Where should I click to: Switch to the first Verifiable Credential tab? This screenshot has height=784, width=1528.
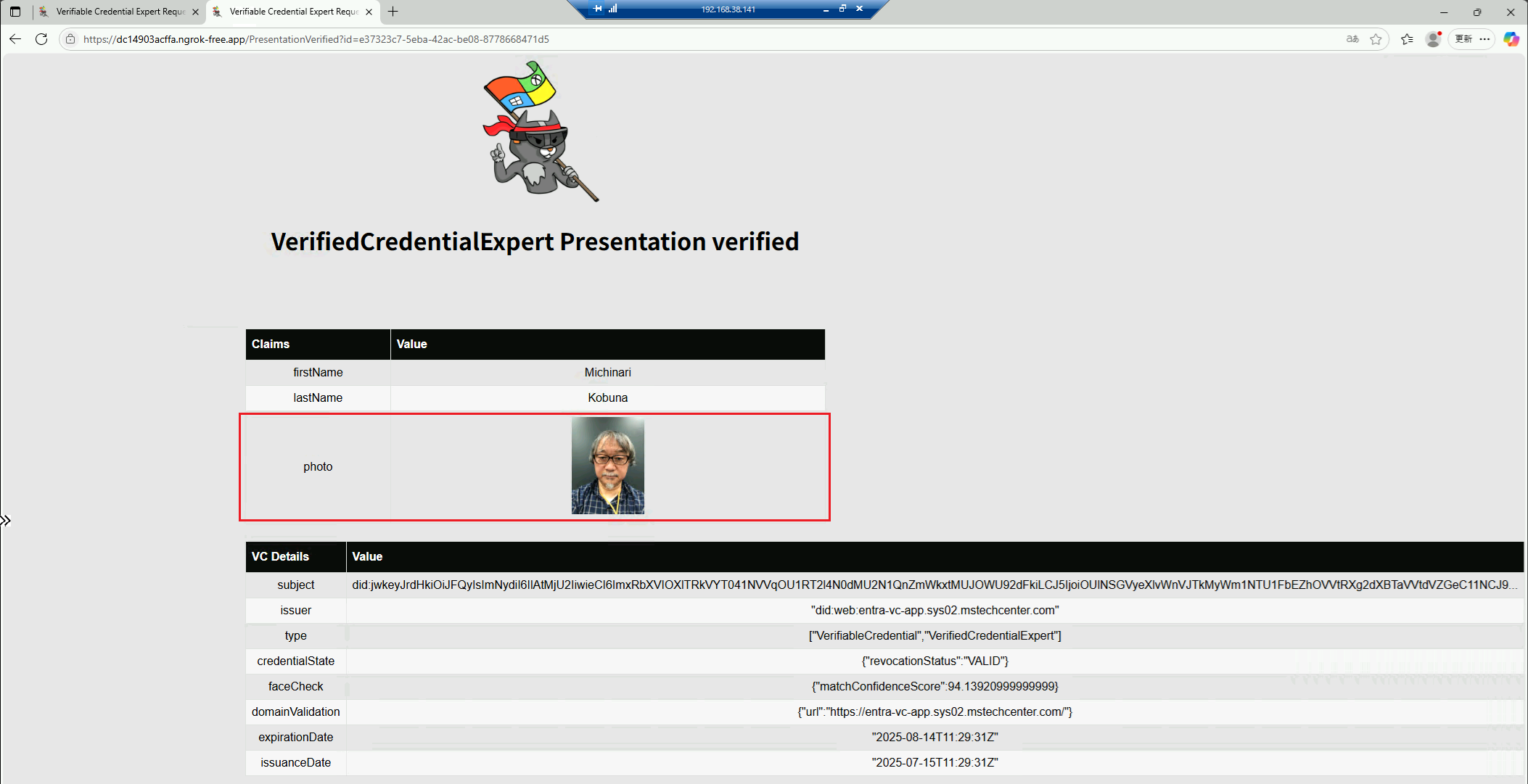tap(120, 12)
